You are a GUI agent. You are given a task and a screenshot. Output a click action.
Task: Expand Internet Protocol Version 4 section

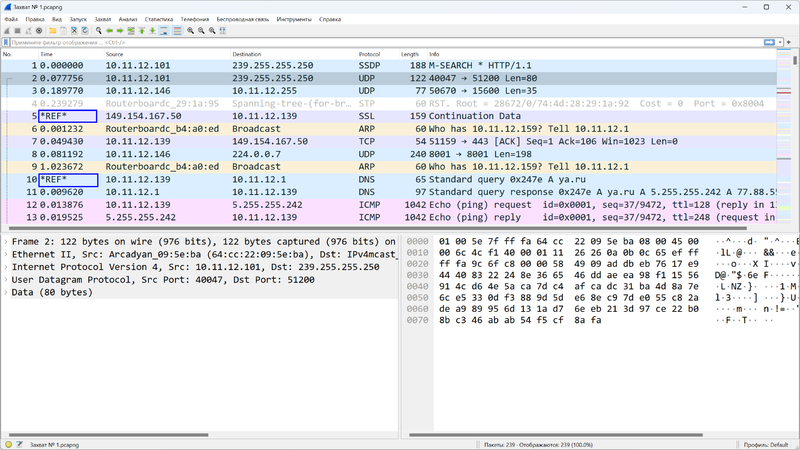pos(6,267)
